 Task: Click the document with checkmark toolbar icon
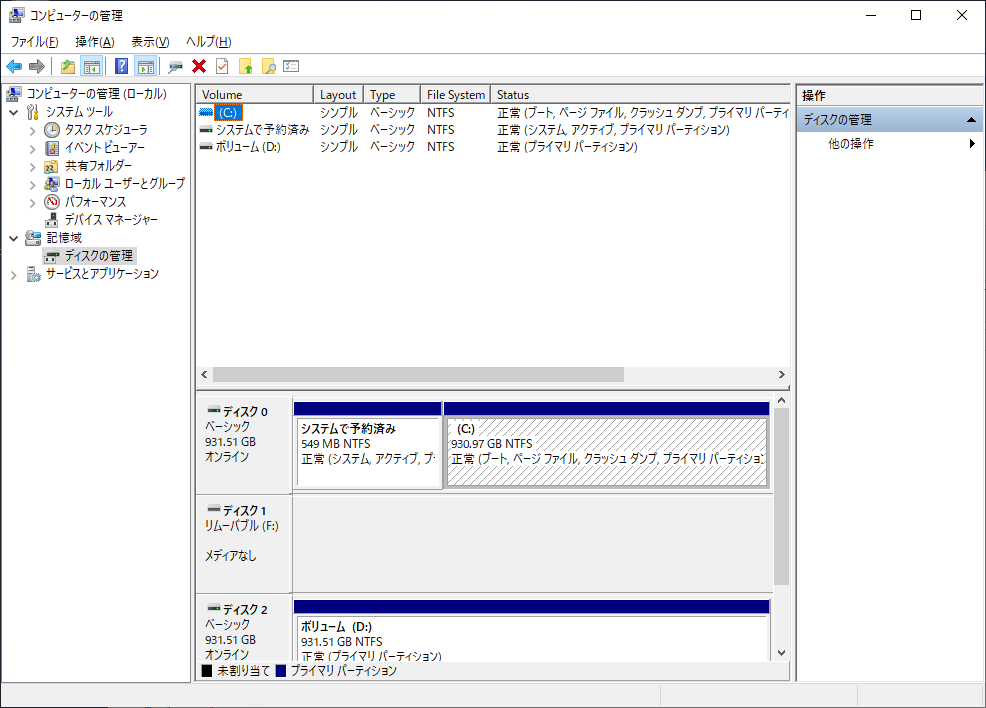(222, 66)
